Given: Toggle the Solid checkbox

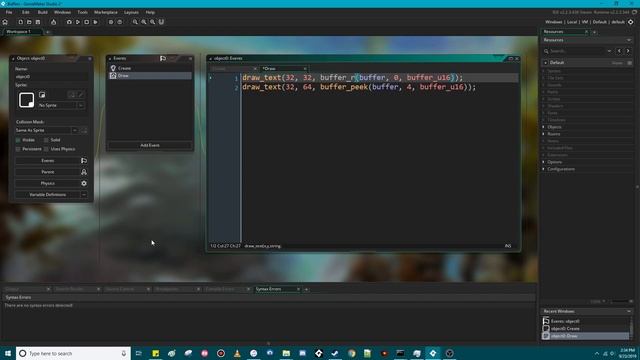Looking at the screenshot, I should tap(46, 140).
